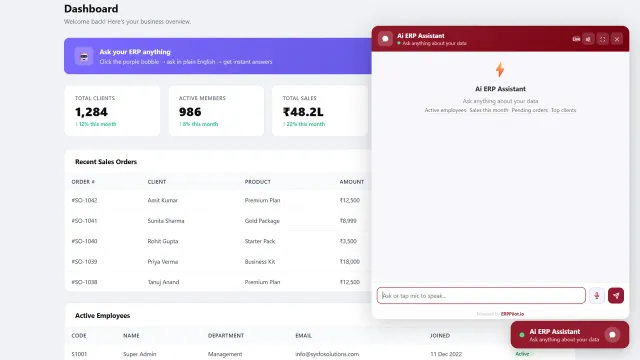640x360 pixels.
Task: Open the Active Members 986 card
Action: [x=216, y=111]
